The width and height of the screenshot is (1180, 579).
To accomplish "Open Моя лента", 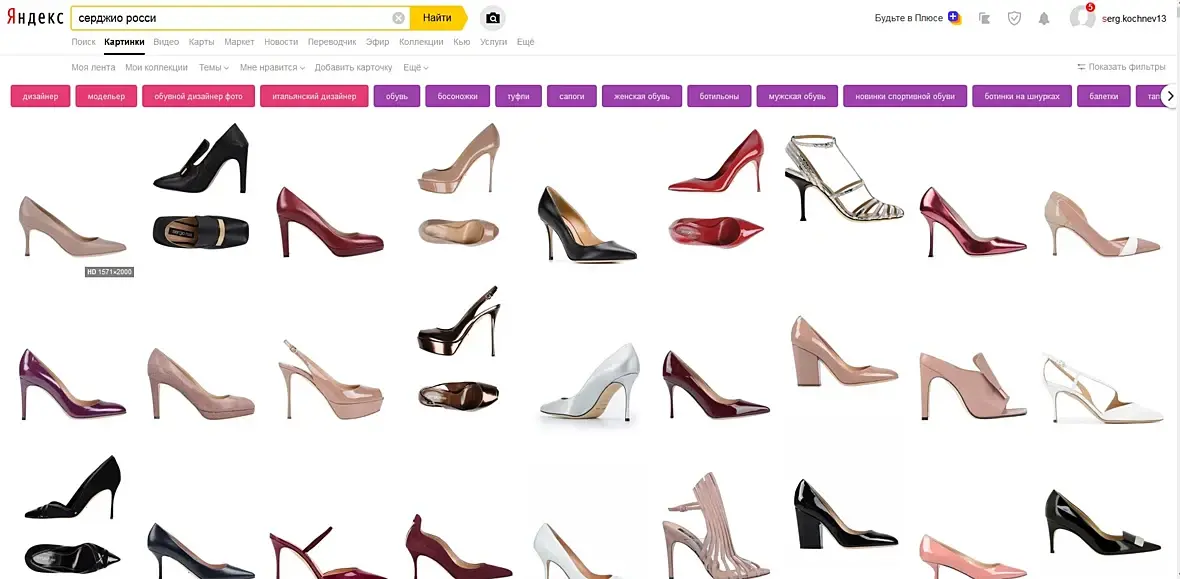I will pos(93,67).
